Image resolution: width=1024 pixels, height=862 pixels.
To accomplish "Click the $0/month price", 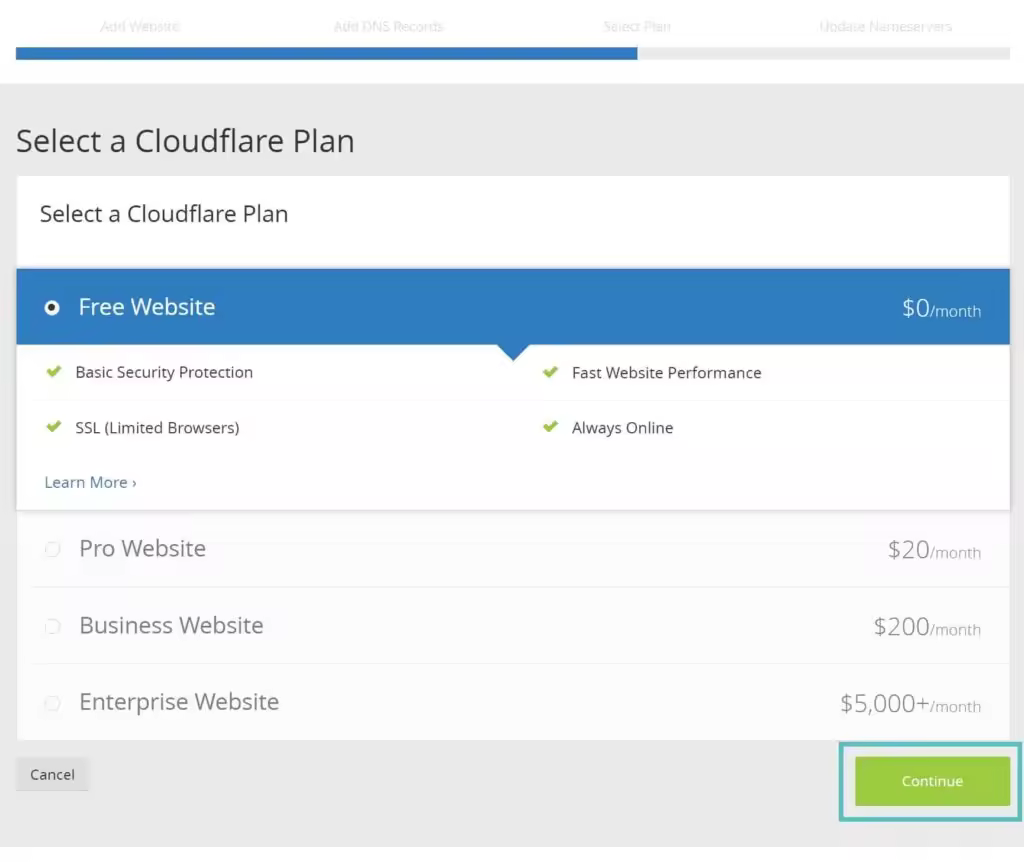I will click(x=941, y=308).
